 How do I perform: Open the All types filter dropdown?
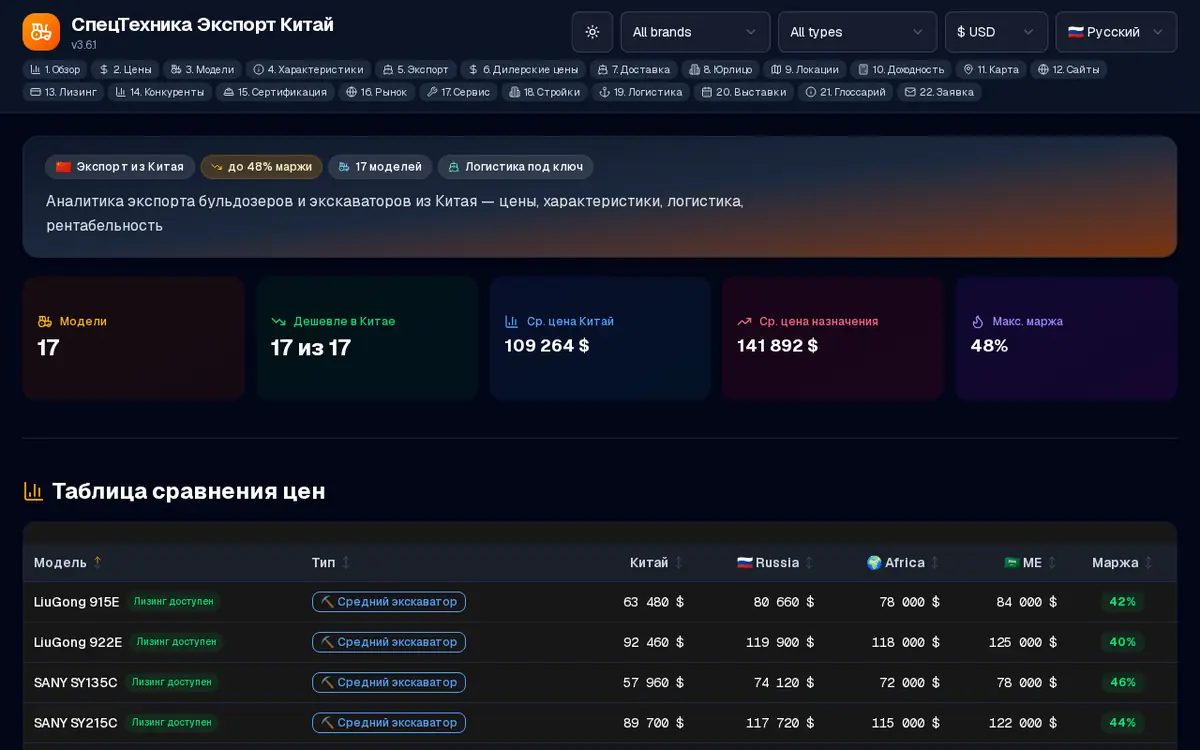pos(857,32)
